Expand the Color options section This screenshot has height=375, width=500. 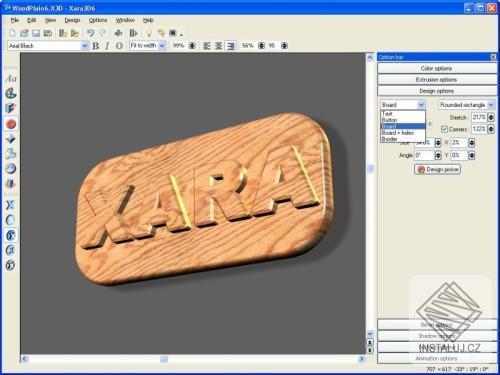tap(437, 68)
